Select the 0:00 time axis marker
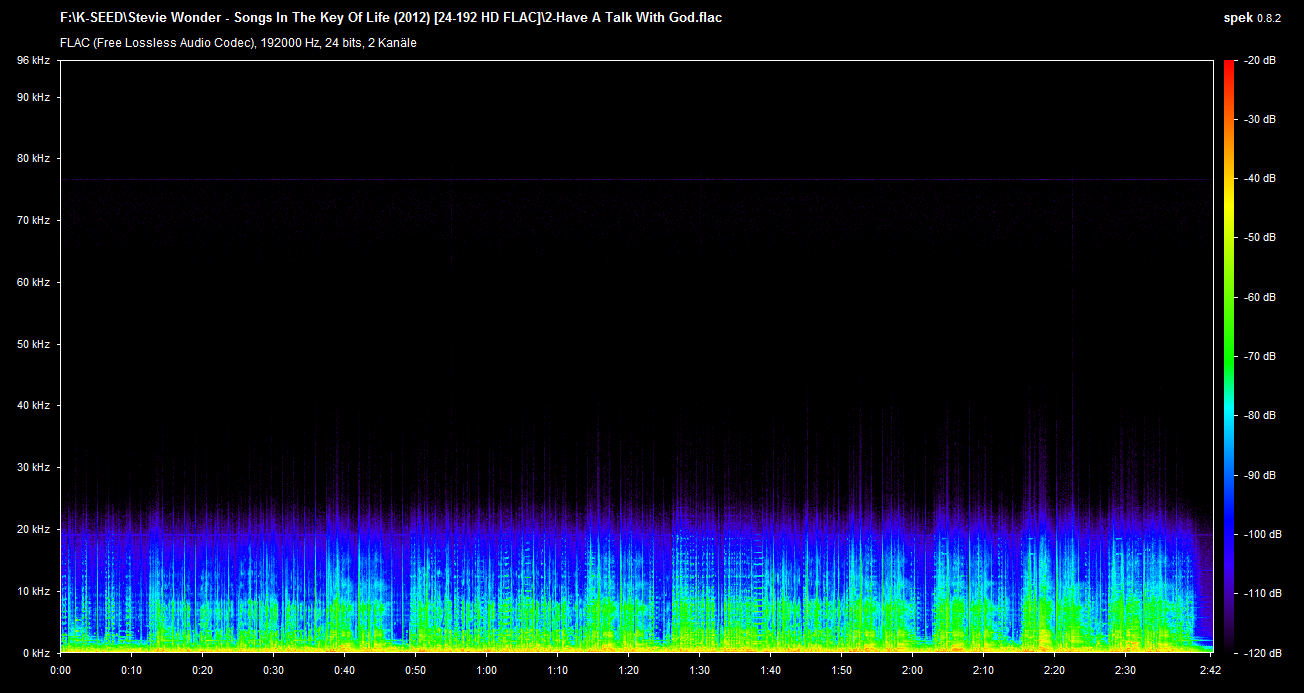Image resolution: width=1304 pixels, height=693 pixels. [x=60, y=670]
